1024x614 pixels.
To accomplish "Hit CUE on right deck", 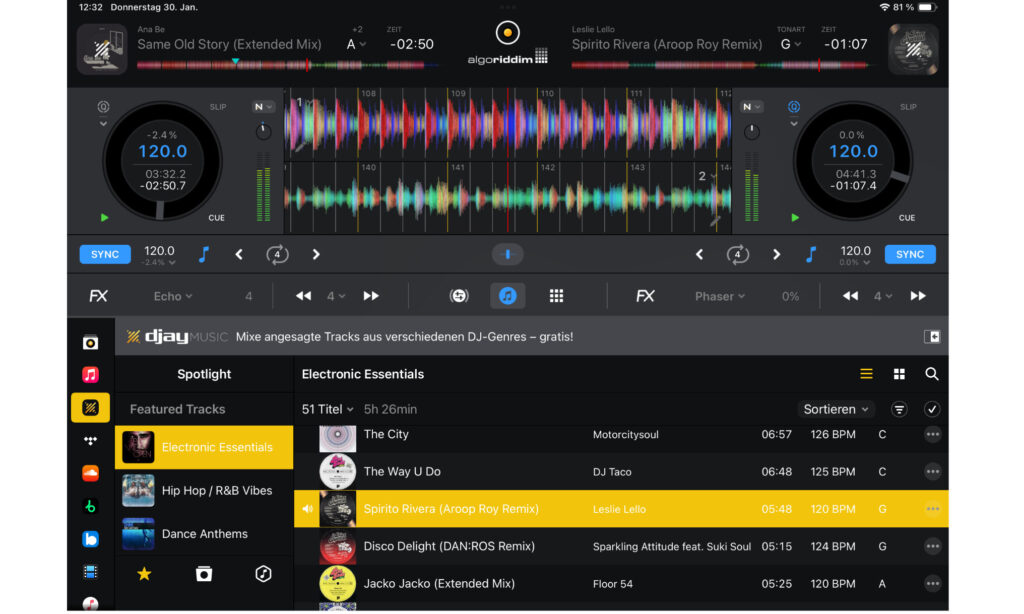I will click(x=906, y=218).
